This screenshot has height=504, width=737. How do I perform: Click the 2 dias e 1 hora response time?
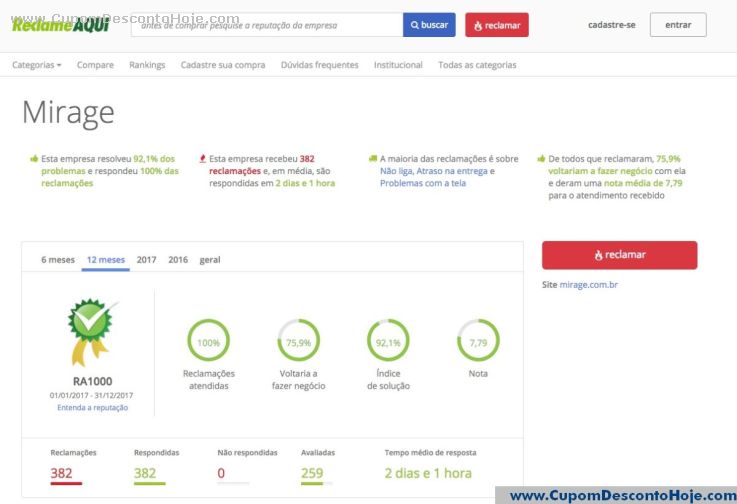click(x=428, y=473)
